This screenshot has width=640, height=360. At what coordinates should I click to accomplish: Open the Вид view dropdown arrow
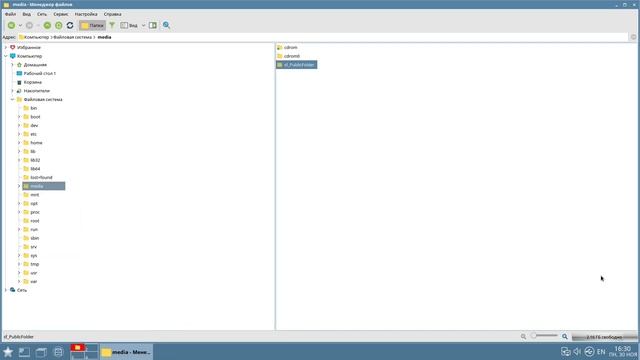click(x=143, y=25)
